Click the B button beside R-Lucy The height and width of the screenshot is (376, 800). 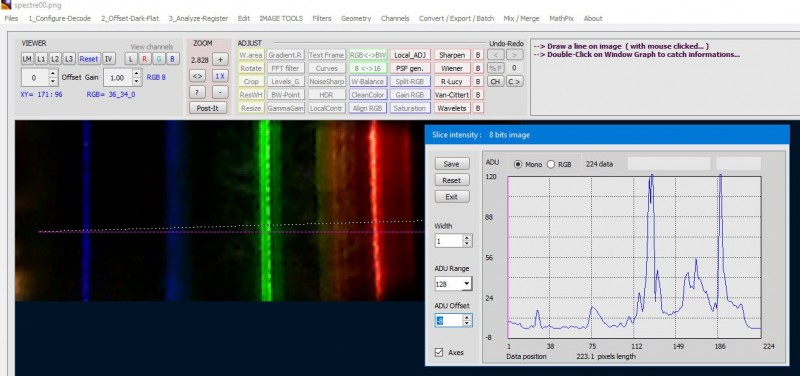(x=478, y=82)
